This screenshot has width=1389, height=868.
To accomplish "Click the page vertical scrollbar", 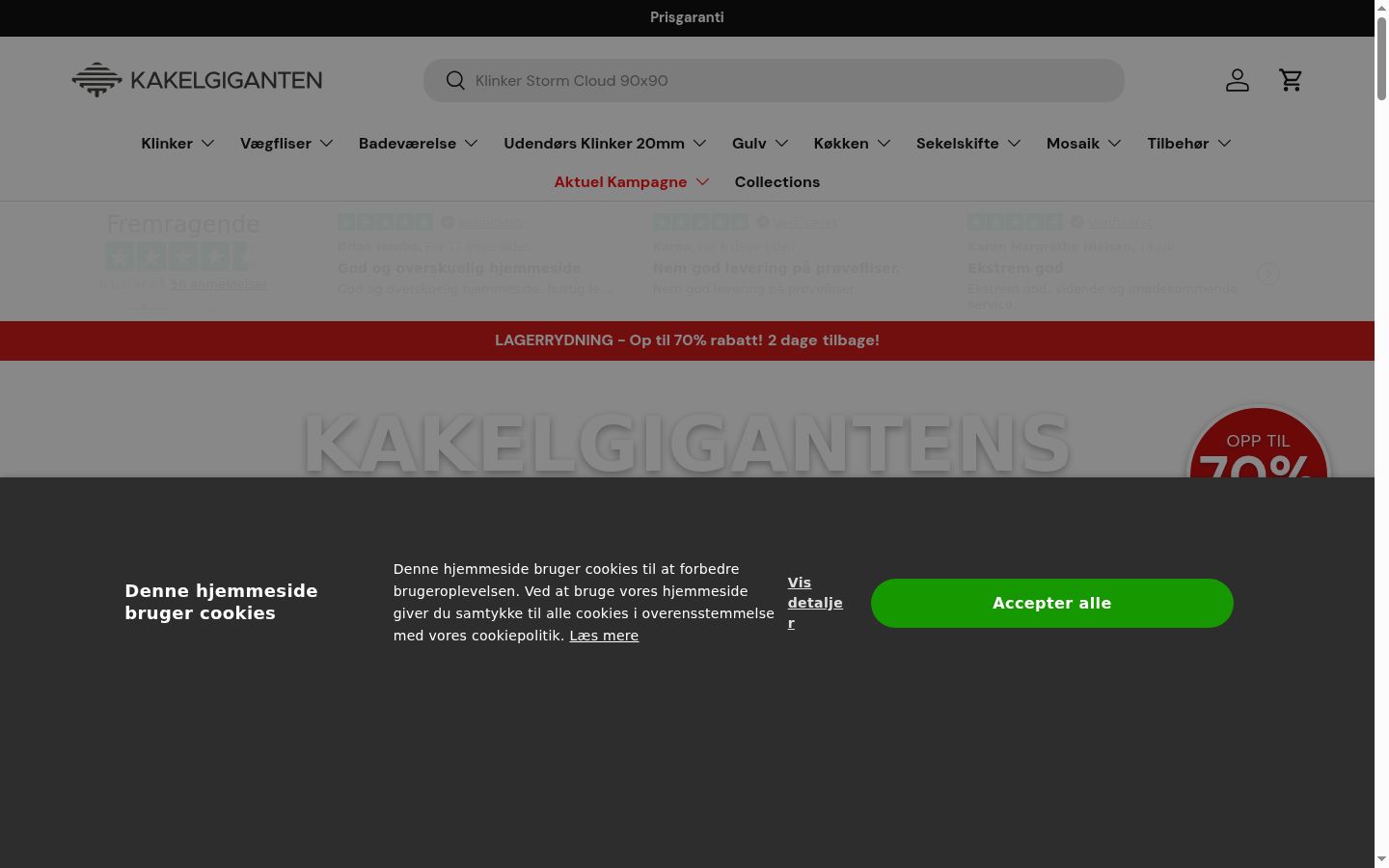I will [1381, 58].
